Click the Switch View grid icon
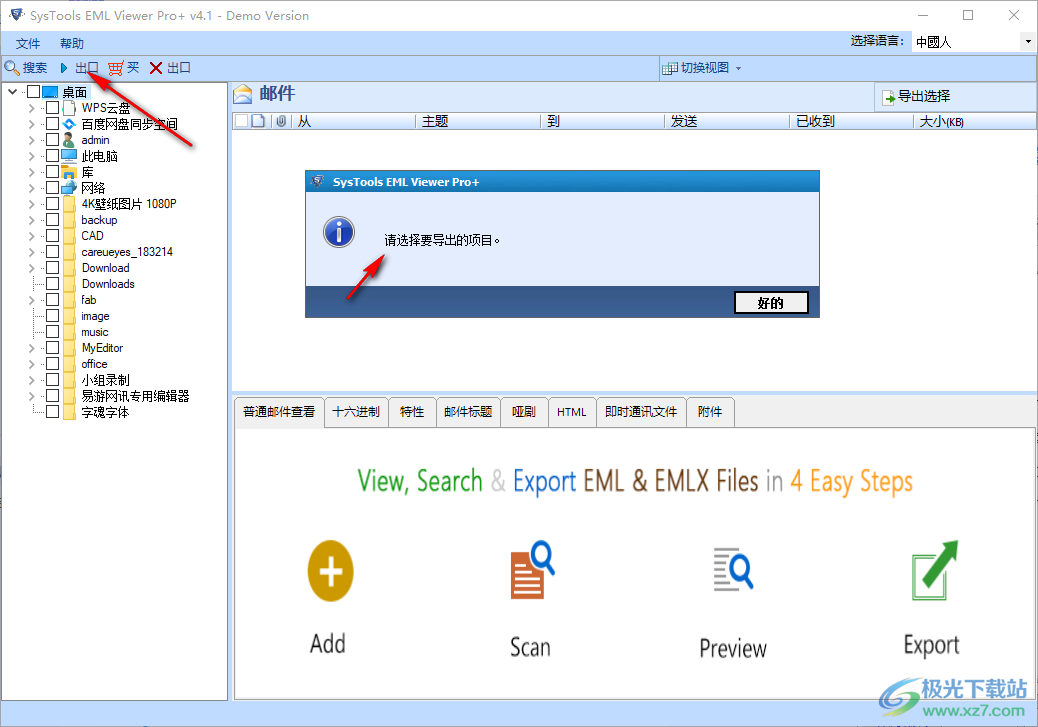1038x727 pixels. tap(670, 68)
